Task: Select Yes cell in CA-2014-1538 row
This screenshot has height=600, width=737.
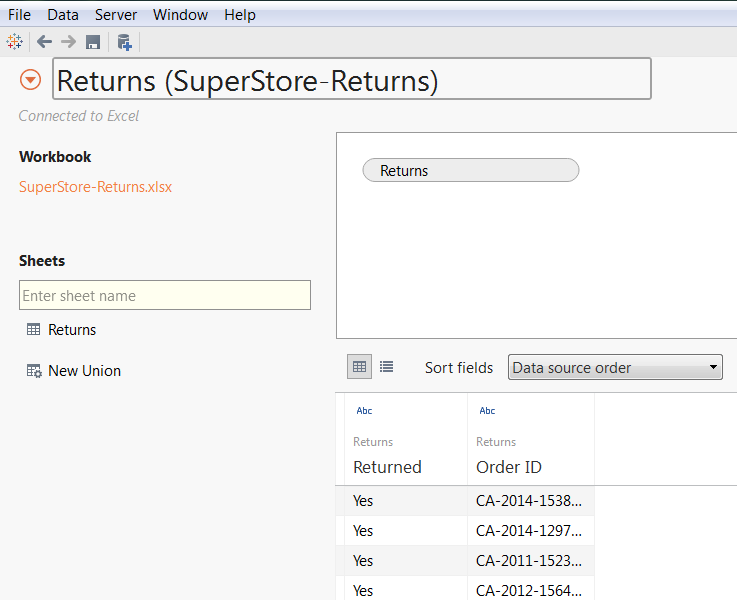Action: 406,501
